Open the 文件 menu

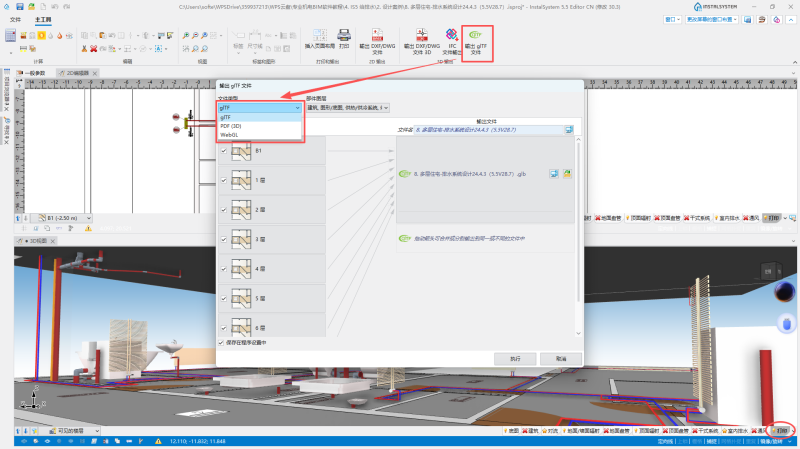(15, 19)
